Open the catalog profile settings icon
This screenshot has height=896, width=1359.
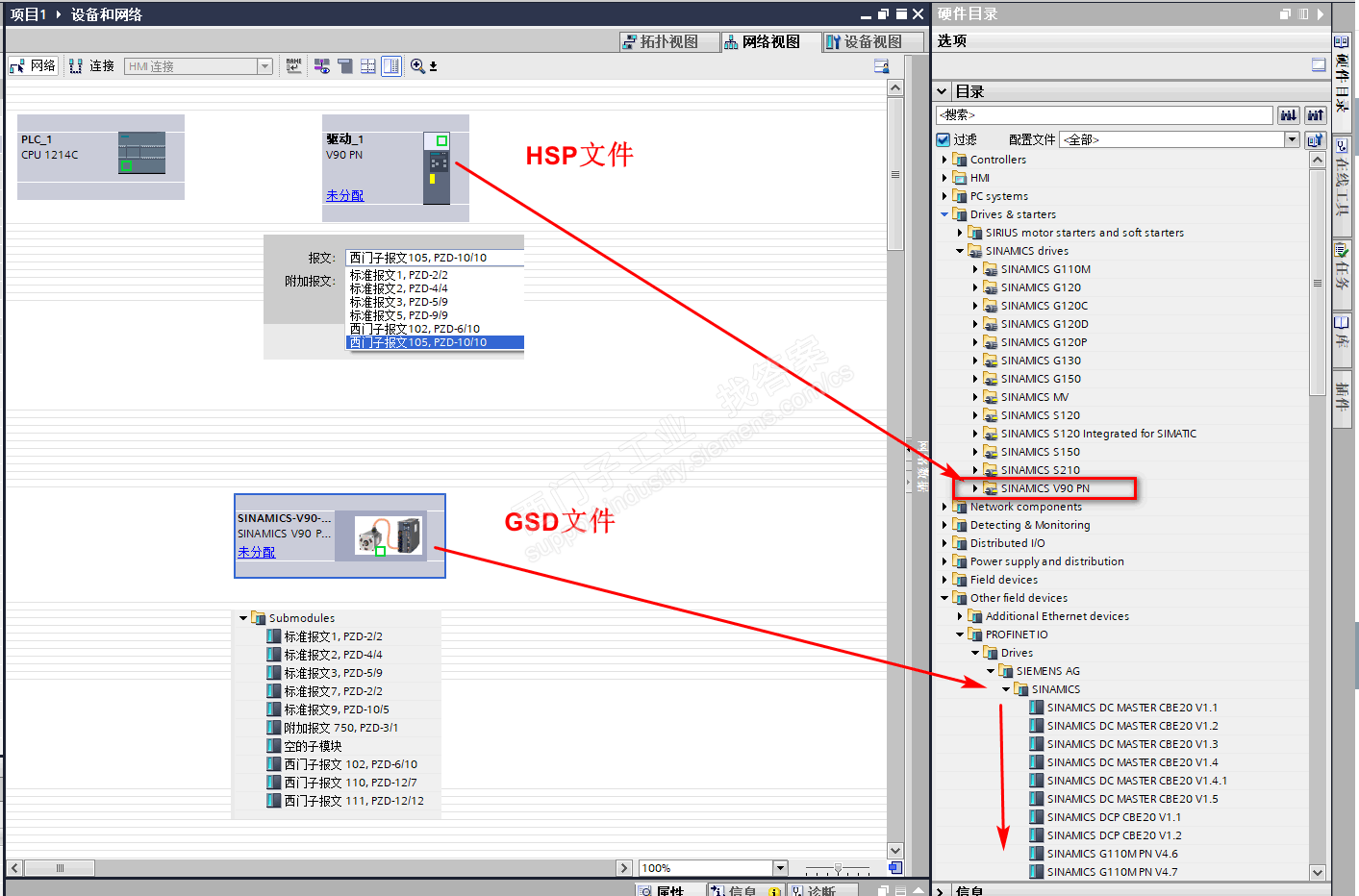point(1315,139)
